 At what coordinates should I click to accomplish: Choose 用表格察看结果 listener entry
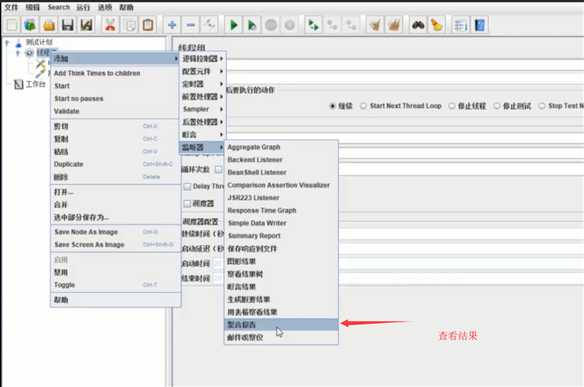click(281, 312)
